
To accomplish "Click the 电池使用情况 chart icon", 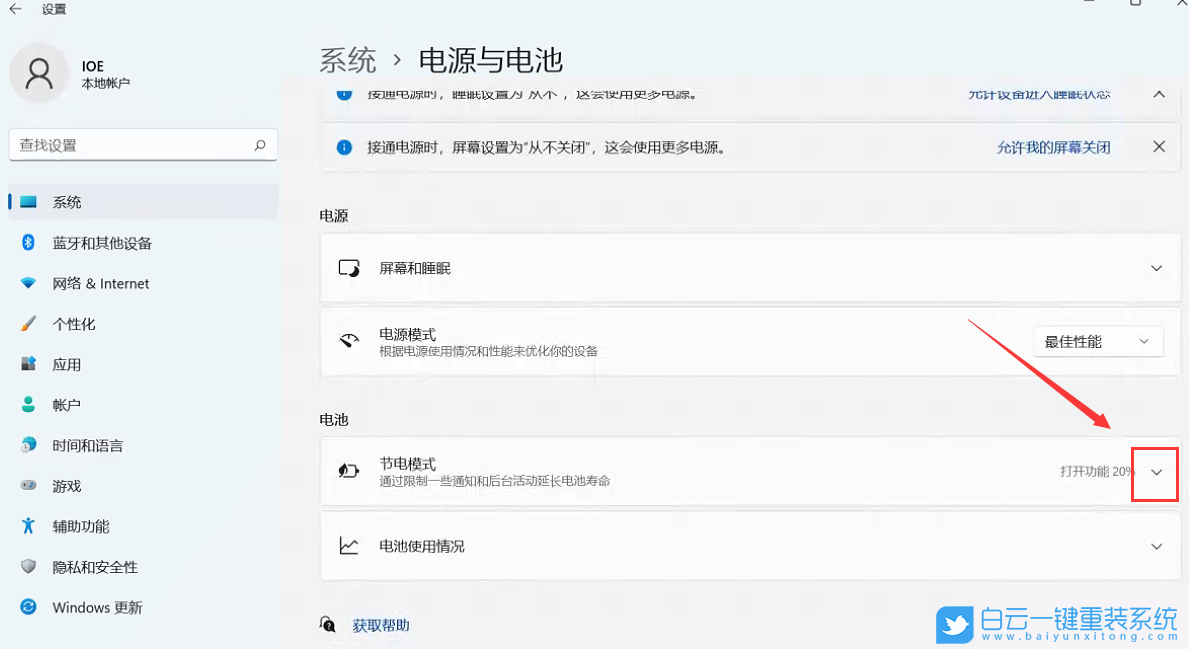I will 348,546.
